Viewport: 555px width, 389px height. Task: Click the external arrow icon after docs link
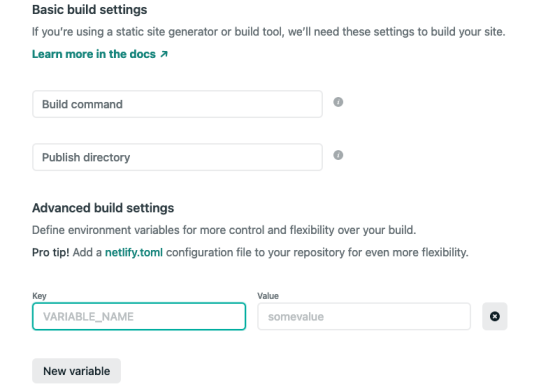point(164,54)
